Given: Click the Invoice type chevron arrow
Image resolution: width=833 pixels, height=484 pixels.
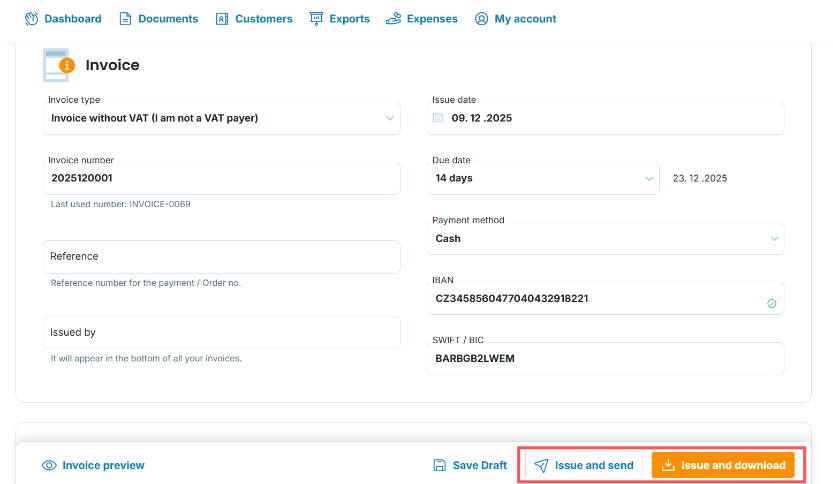Looking at the screenshot, I should tap(390, 118).
